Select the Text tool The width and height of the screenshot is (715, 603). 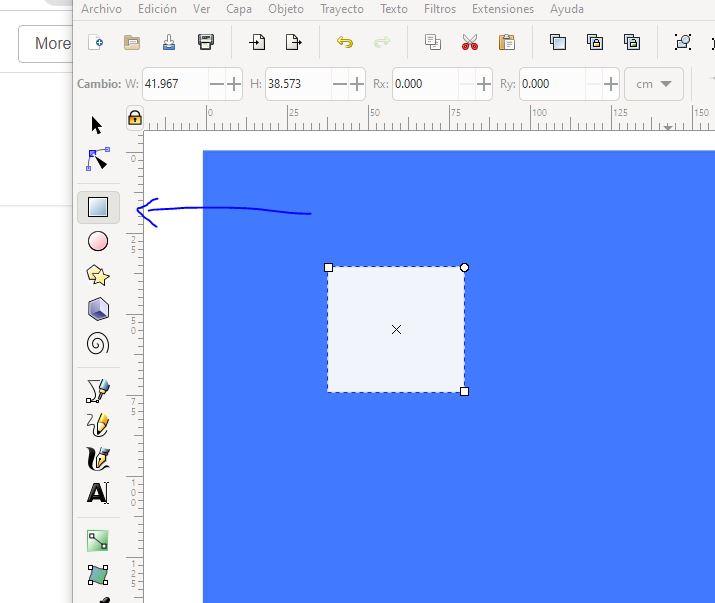(x=98, y=493)
